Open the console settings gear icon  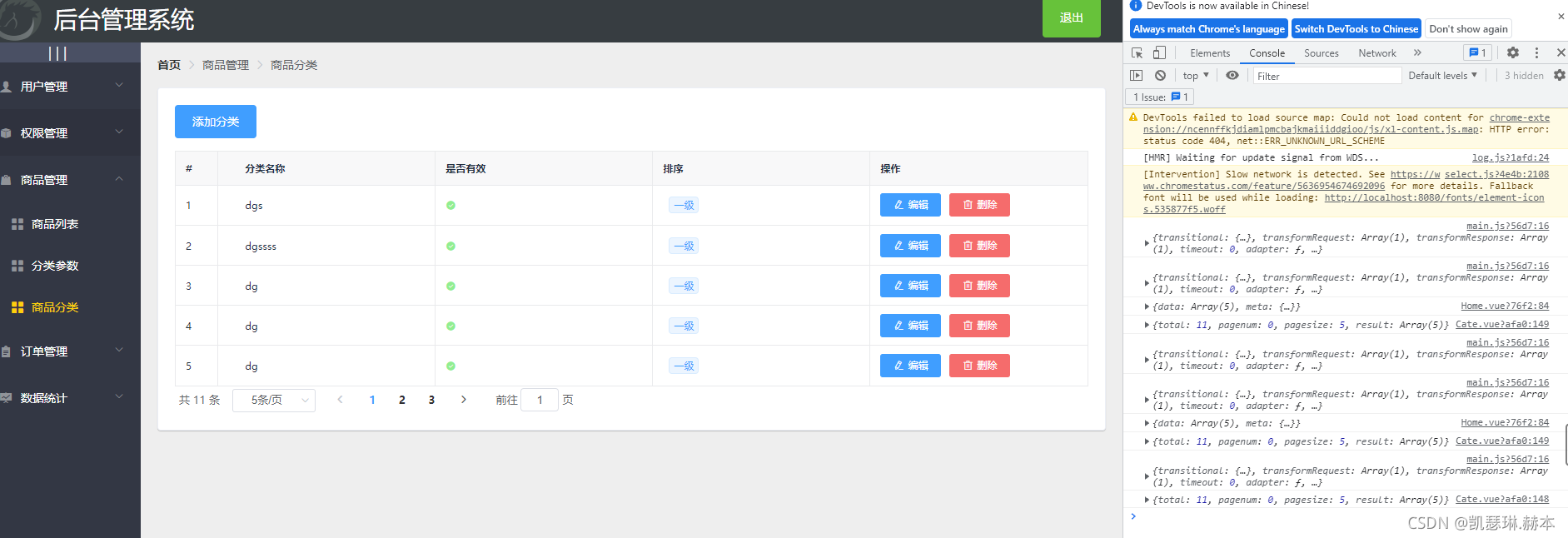click(x=1560, y=75)
